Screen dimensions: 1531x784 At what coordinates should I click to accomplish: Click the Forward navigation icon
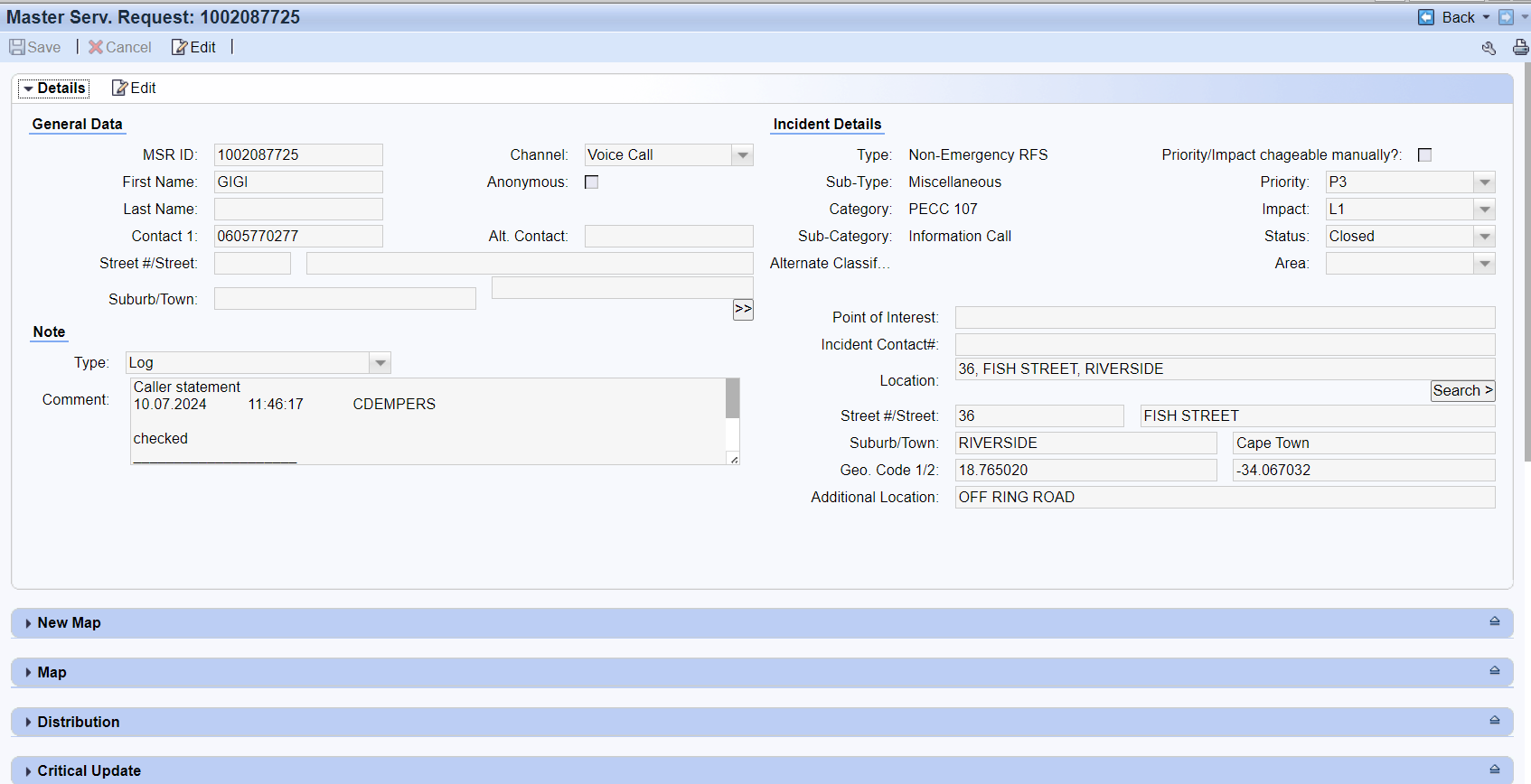coord(1506,17)
